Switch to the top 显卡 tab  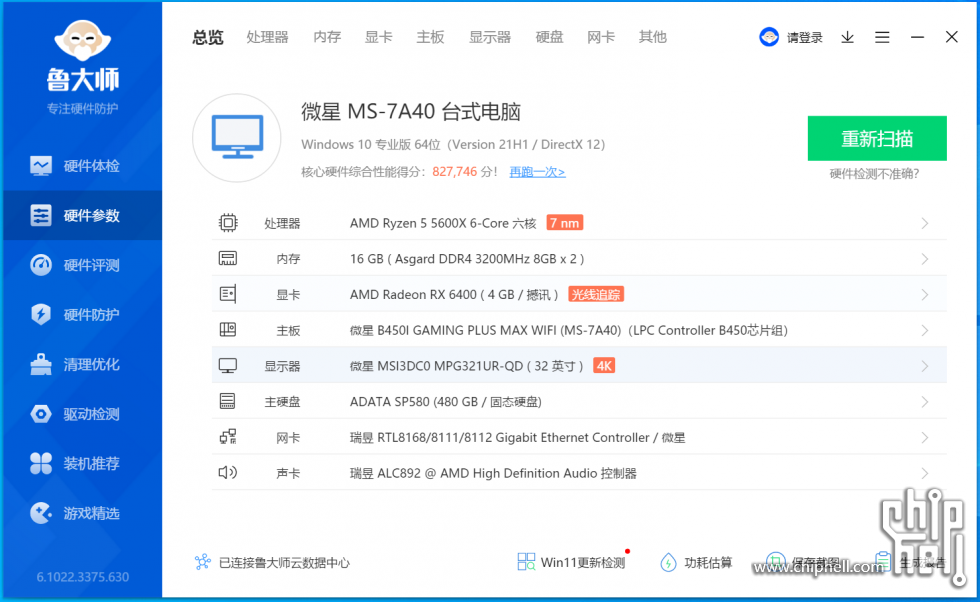tap(379, 38)
